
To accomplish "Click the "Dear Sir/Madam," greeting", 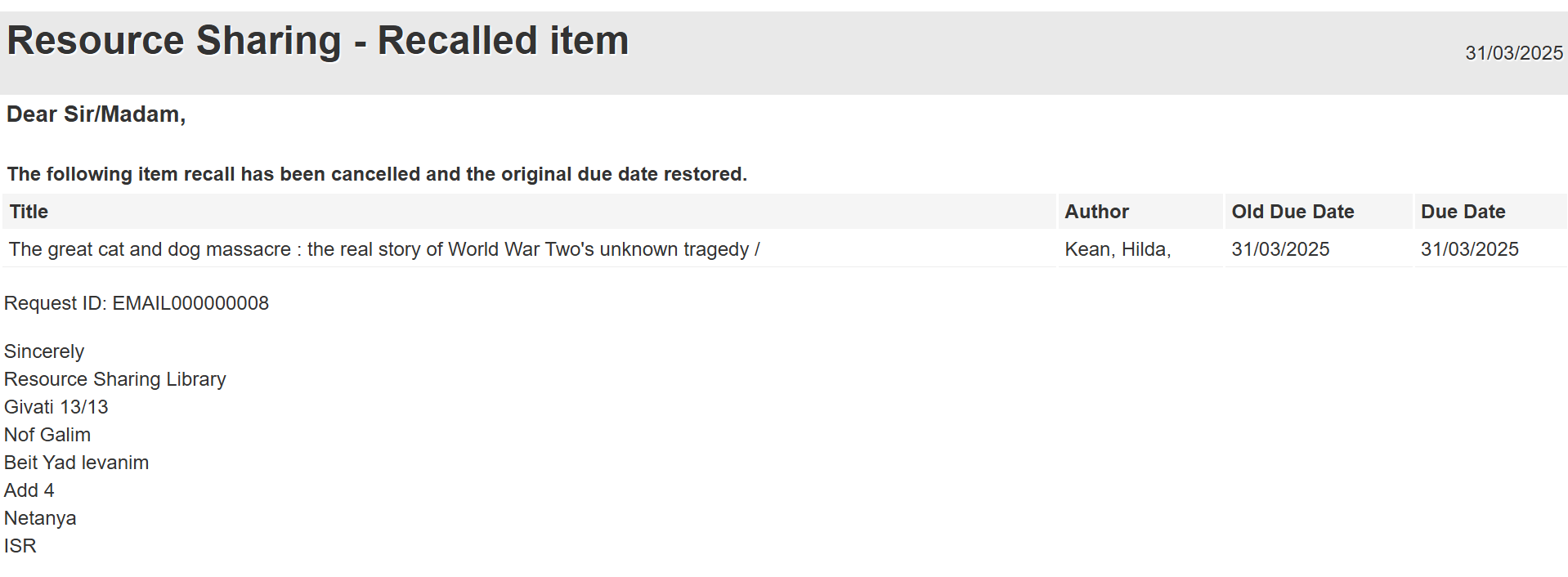I will (x=96, y=114).
